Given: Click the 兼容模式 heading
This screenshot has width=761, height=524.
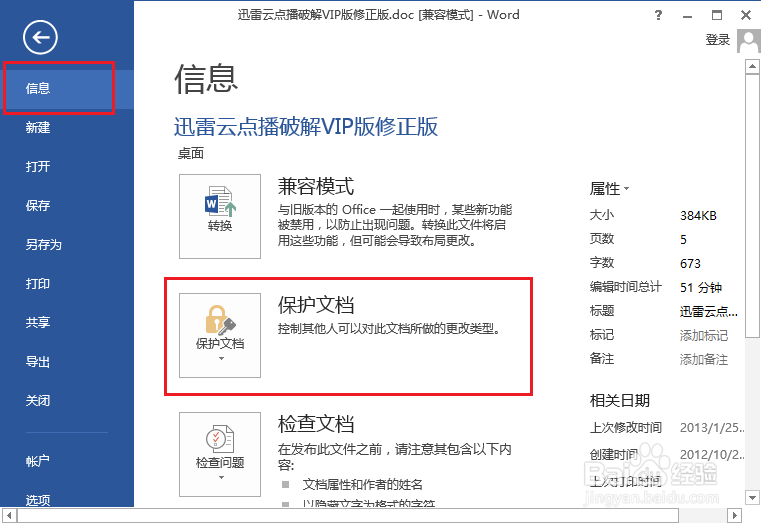Looking at the screenshot, I should 316,186.
